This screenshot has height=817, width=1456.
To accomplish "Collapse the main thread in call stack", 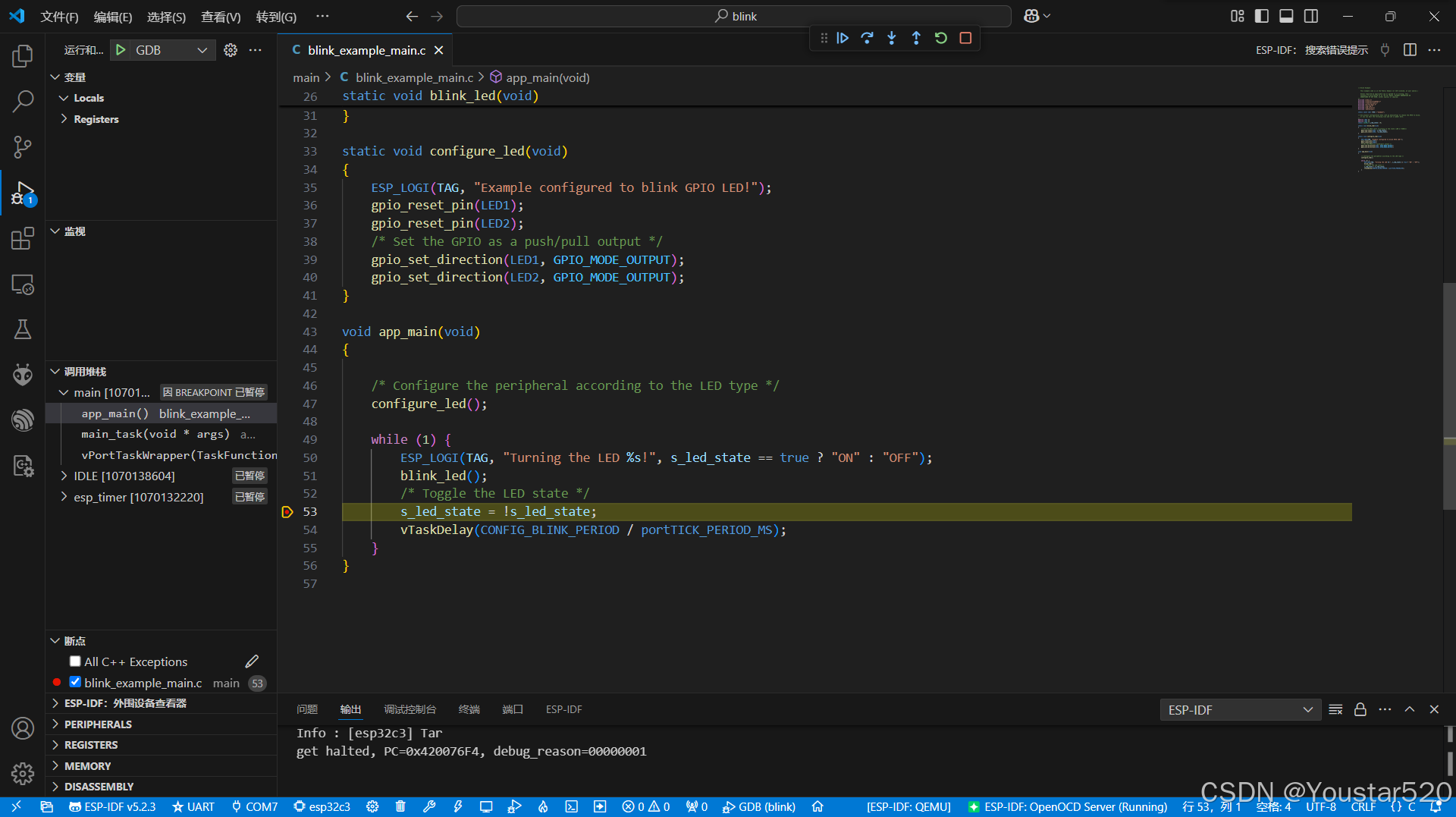I will click(64, 392).
